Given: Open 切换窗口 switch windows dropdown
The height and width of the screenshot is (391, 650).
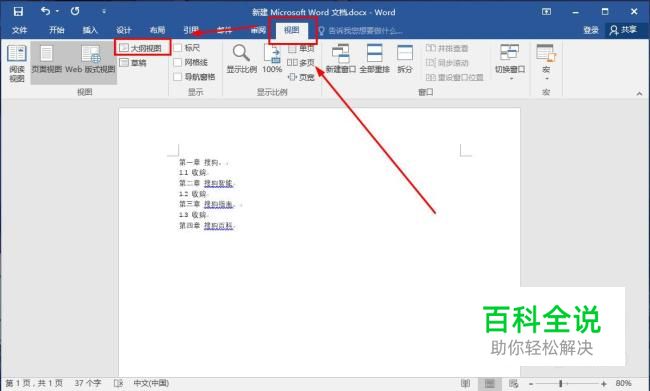Looking at the screenshot, I should point(510,62).
